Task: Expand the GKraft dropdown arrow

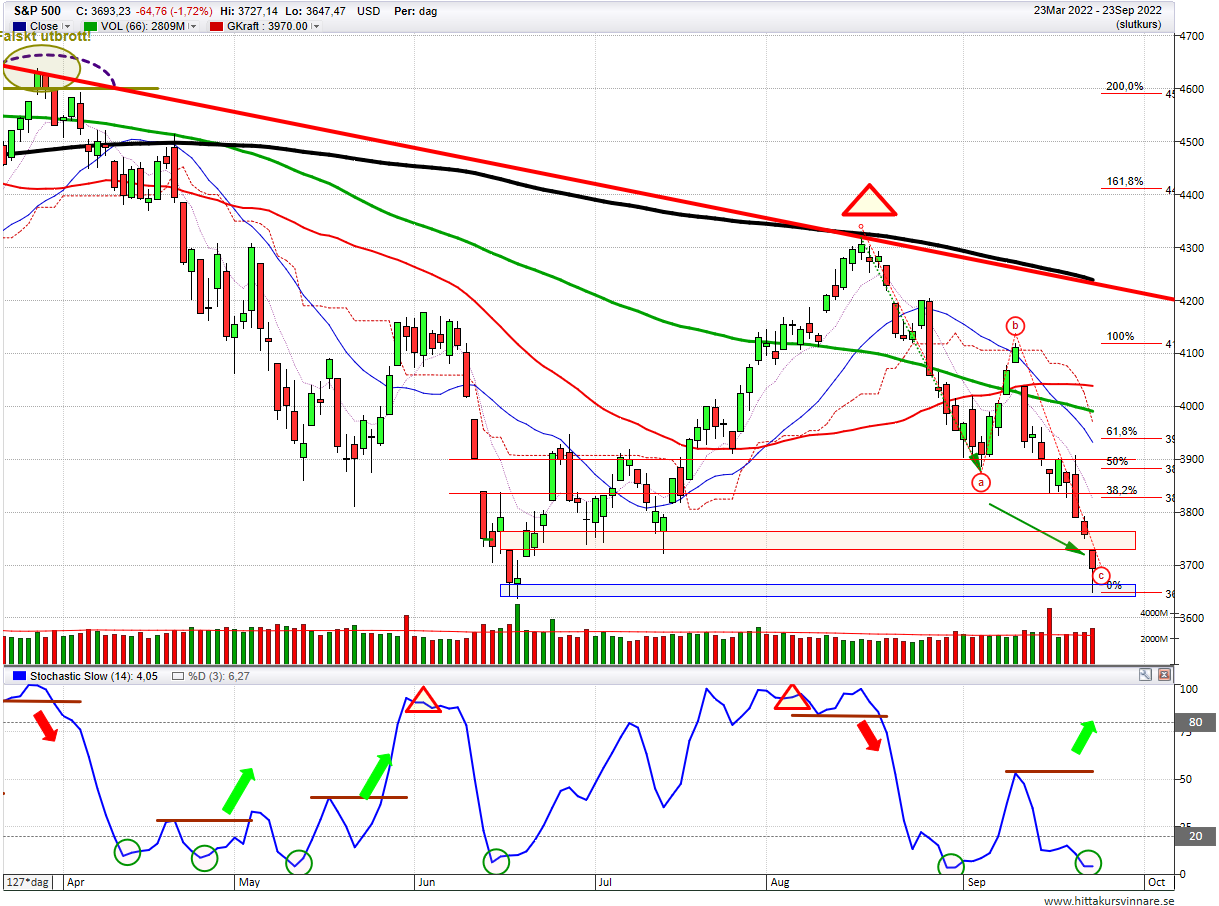Action: pyautogui.click(x=316, y=27)
